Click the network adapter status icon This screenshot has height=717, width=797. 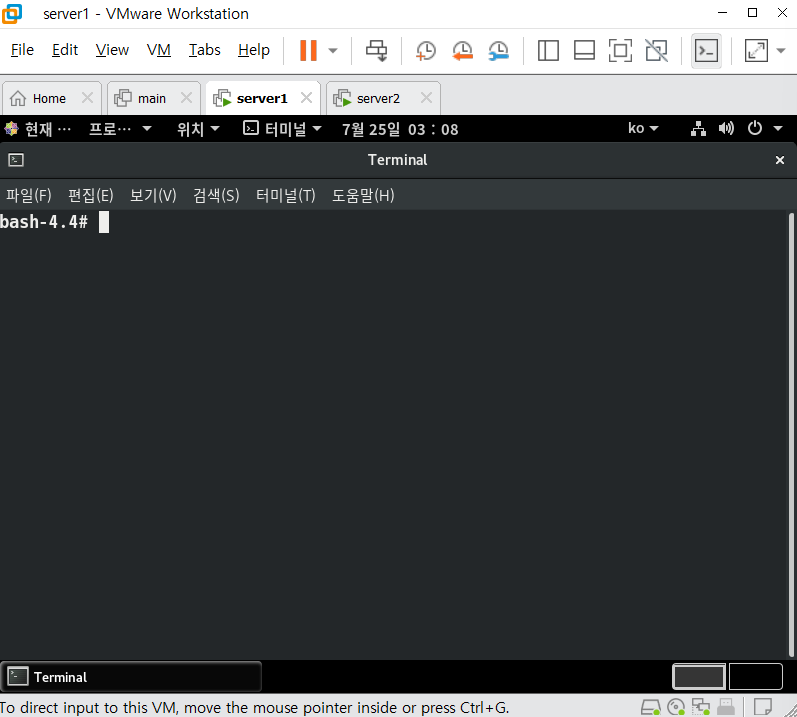point(701,707)
